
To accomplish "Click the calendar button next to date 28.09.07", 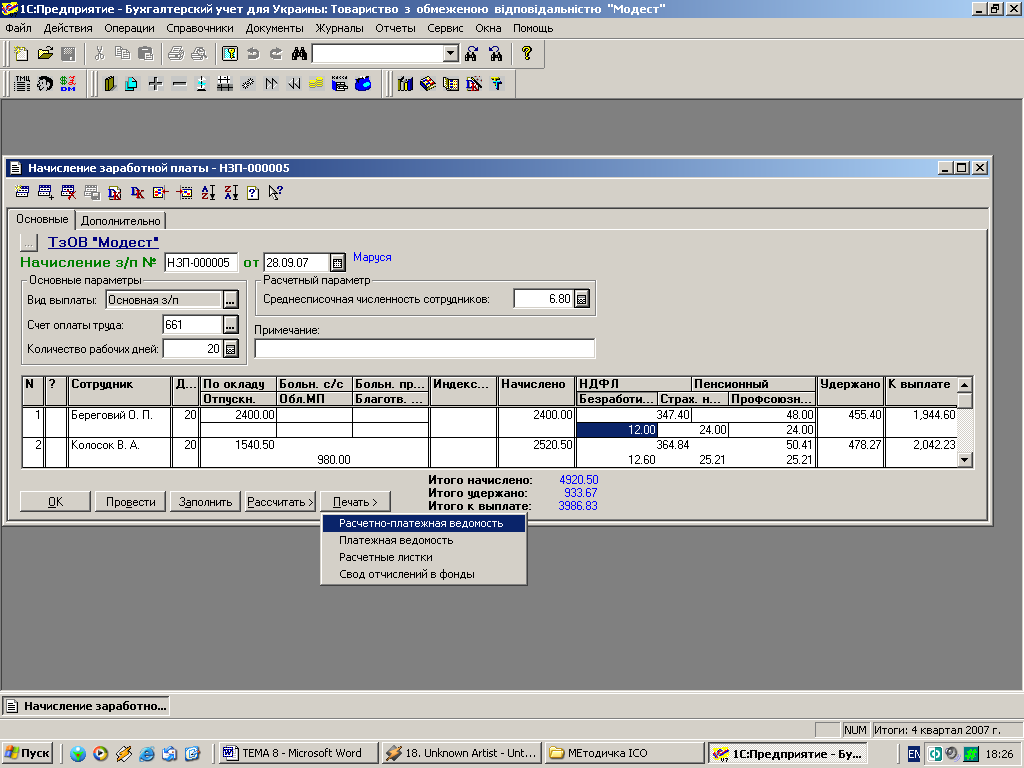I will [x=337, y=263].
